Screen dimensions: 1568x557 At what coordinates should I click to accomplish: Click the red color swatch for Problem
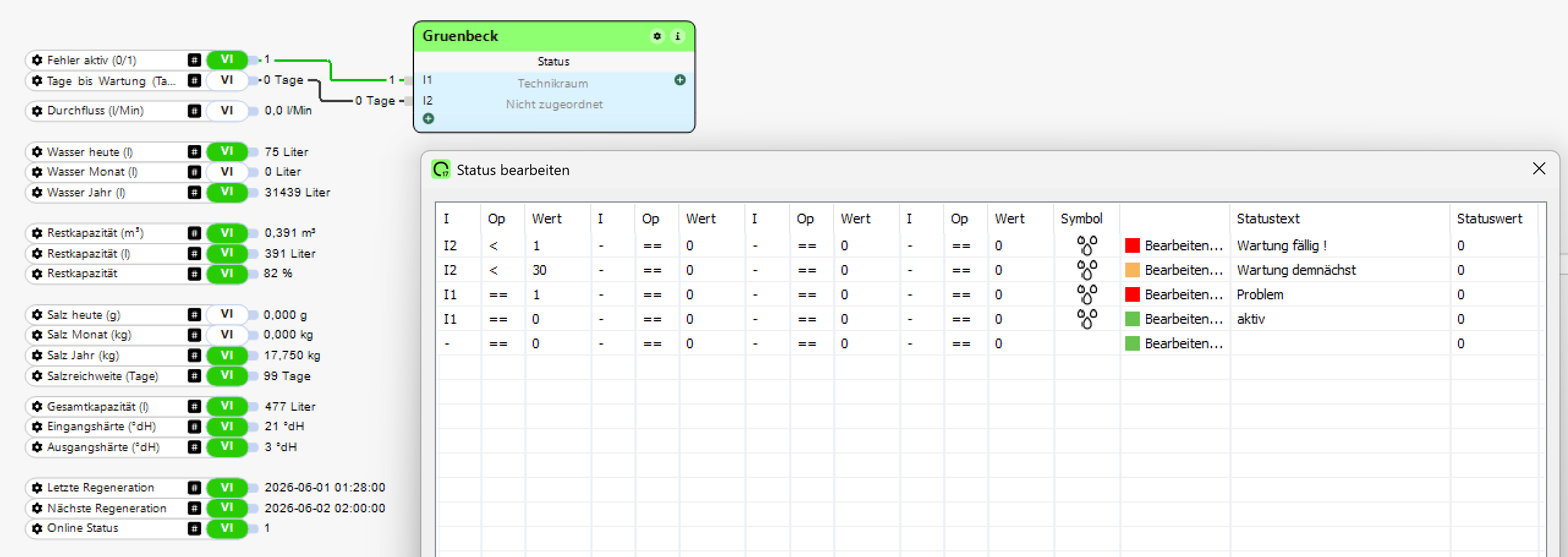point(1133,294)
